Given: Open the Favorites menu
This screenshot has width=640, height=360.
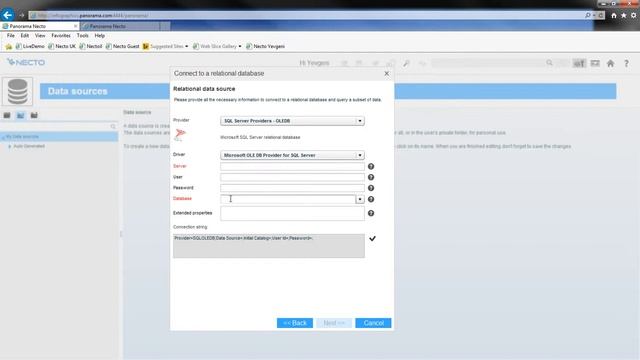Looking at the screenshot, I should pyautogui.click(x=61, y=36).
